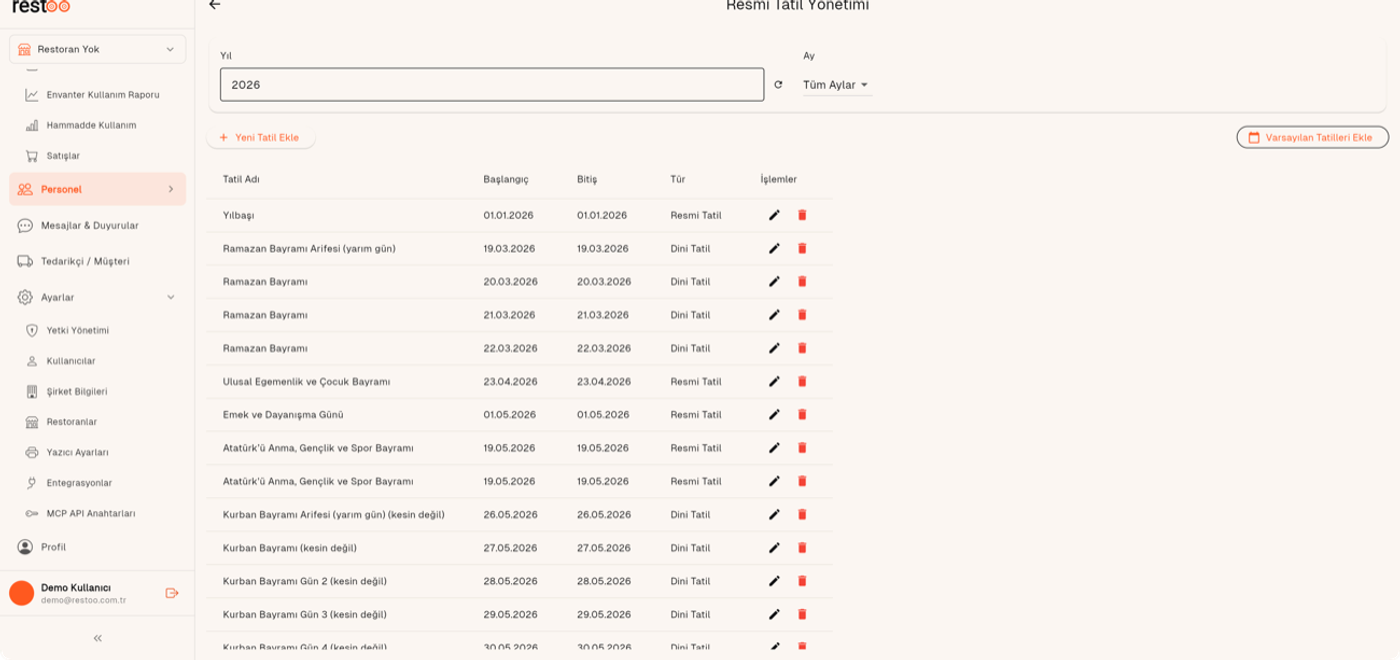1400x660 pixels.
Task: Open Envanter Kullanım Raporu page
Action: pos(103,95)
